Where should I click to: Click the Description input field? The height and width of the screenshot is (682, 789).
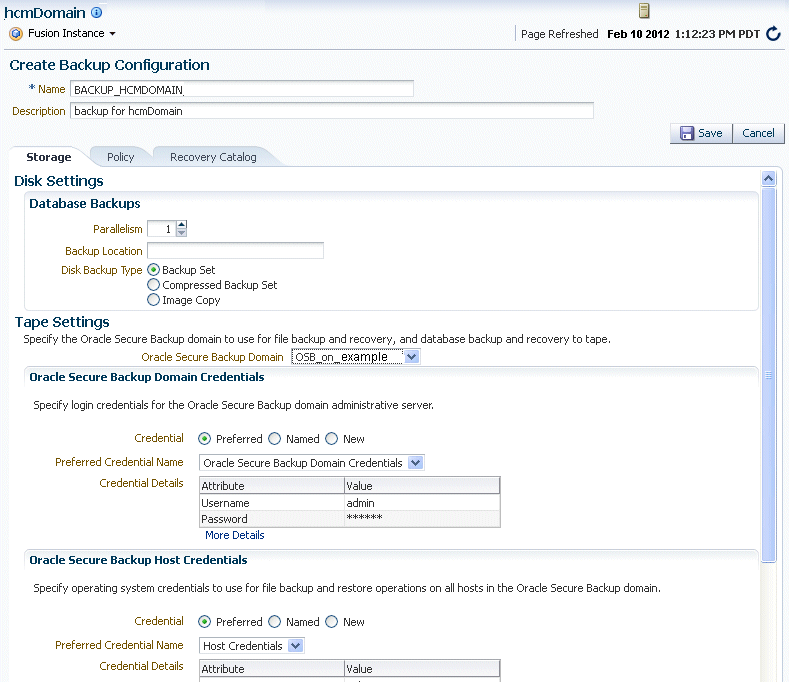point(332,111)
